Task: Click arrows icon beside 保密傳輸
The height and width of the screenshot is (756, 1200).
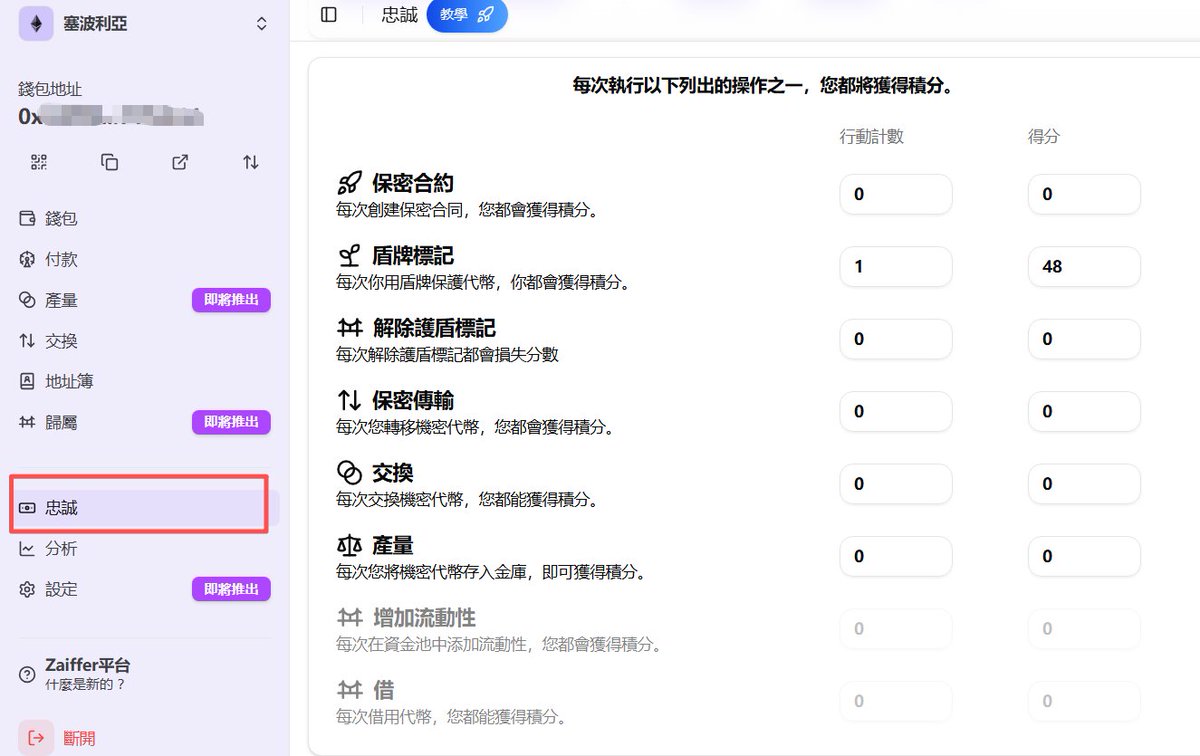Action: click(349, 400)
